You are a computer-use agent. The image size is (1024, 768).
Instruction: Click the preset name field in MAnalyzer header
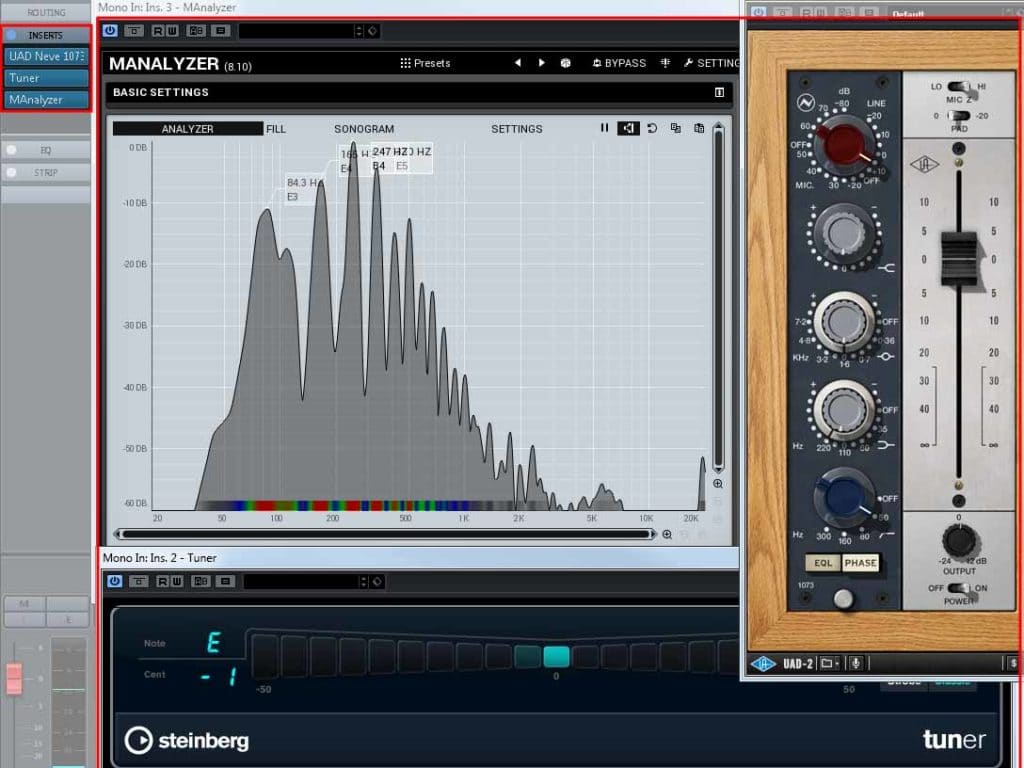point(296,31)
